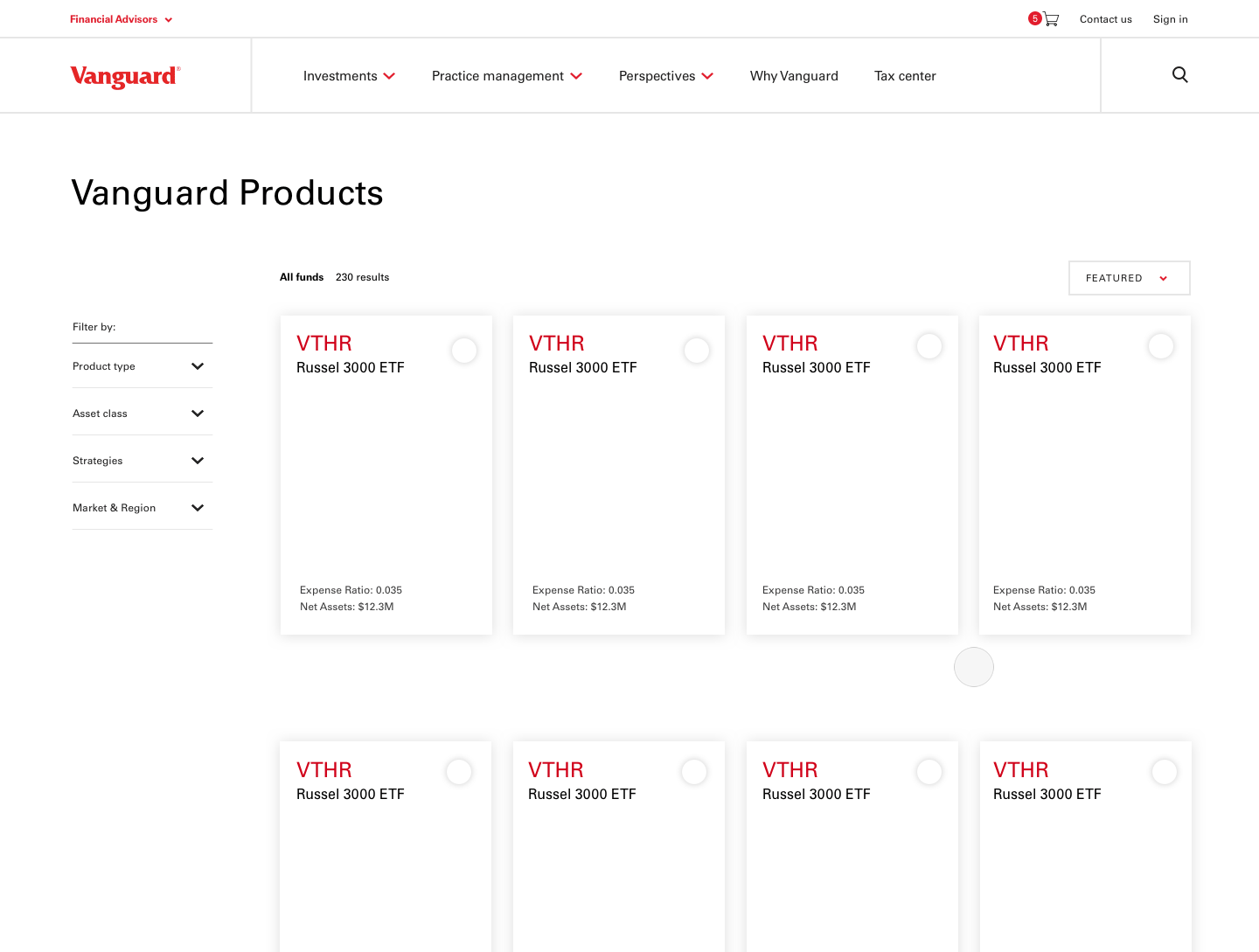
Task: Click the '230 results' count
Action: point(362,277)
